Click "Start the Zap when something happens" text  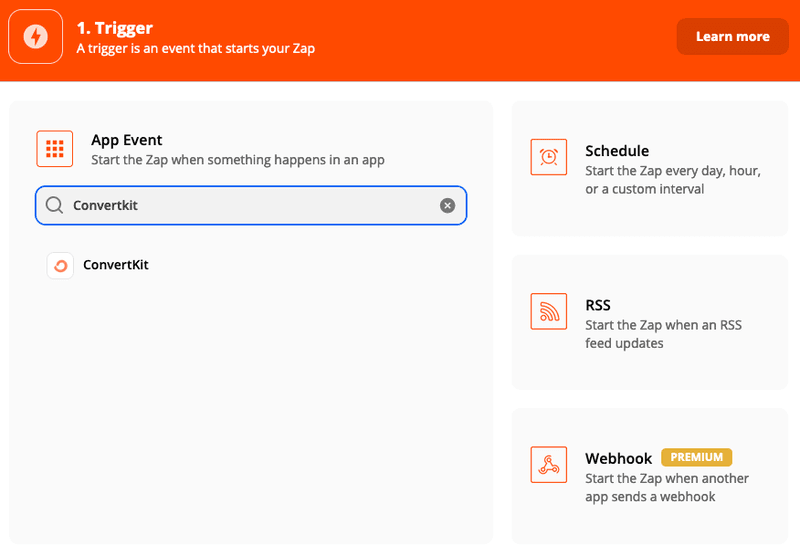238,160
